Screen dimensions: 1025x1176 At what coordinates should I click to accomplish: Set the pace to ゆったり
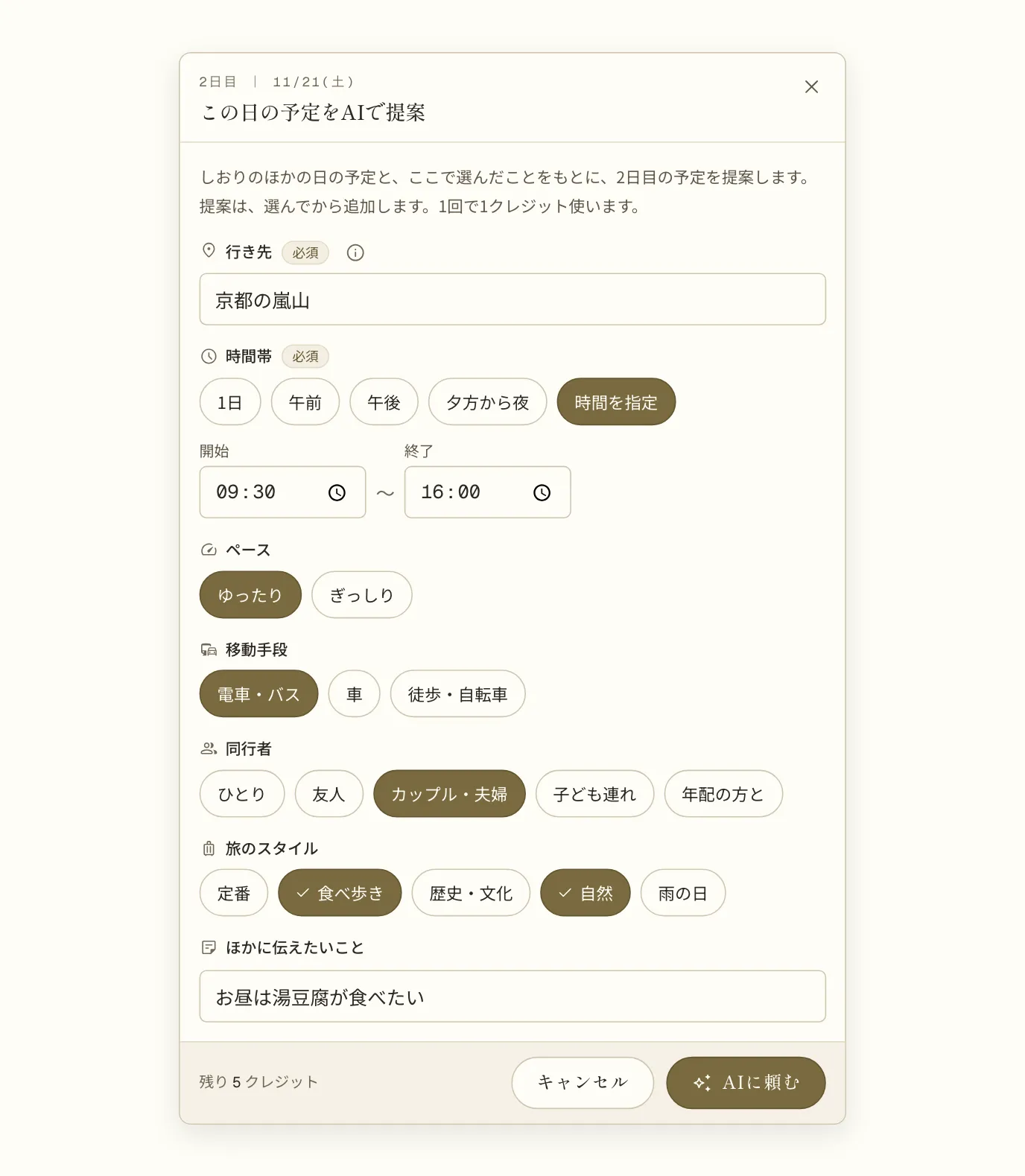[250, 595]
